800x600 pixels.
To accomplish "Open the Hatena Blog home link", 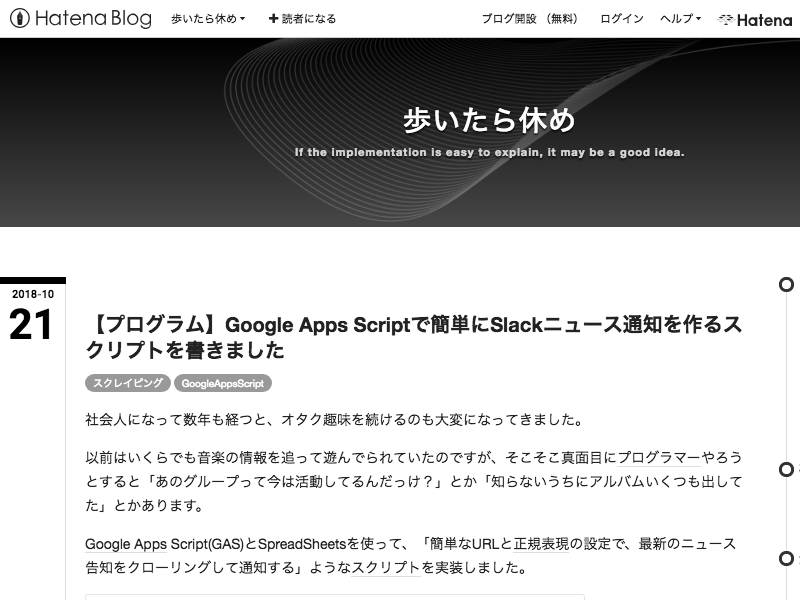I will 81,18.
